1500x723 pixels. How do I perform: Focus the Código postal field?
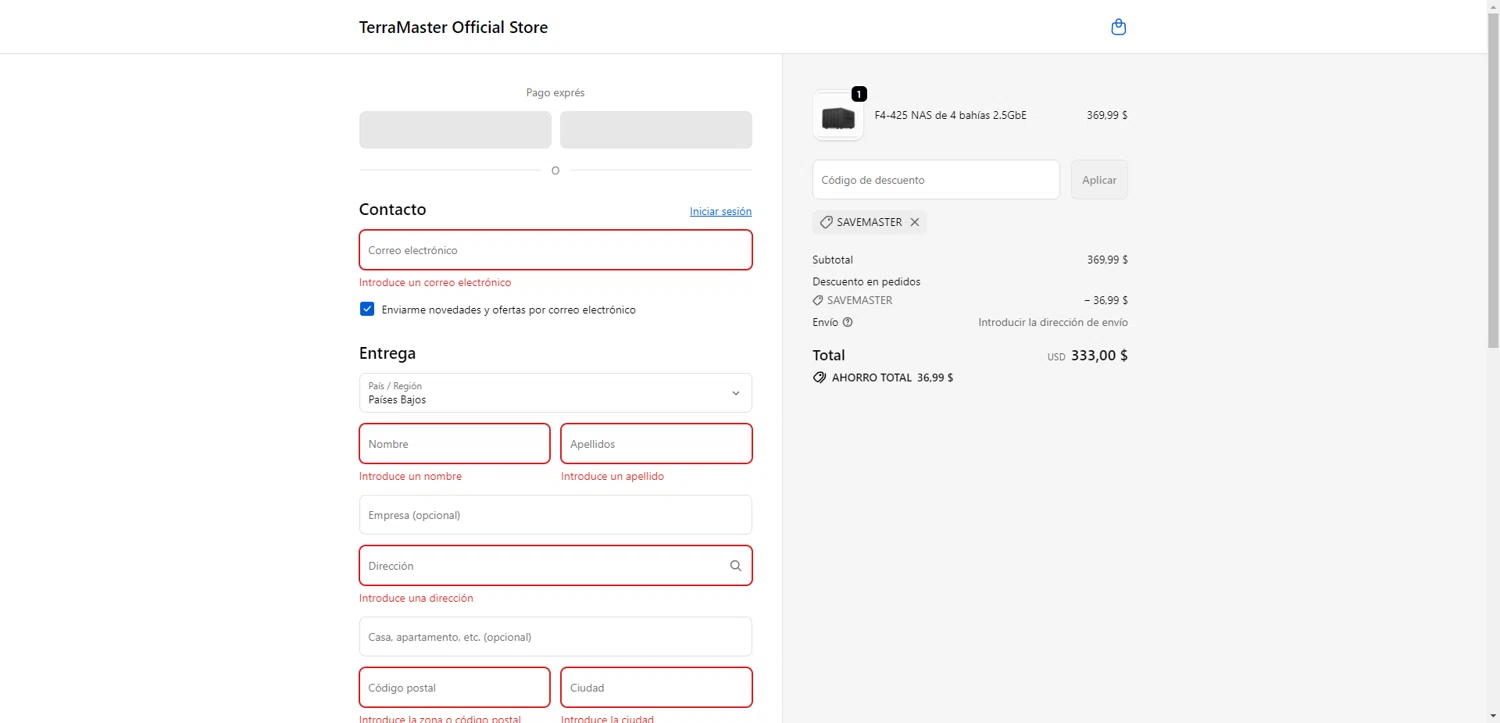pyautogui.click(x=455, y=687)
